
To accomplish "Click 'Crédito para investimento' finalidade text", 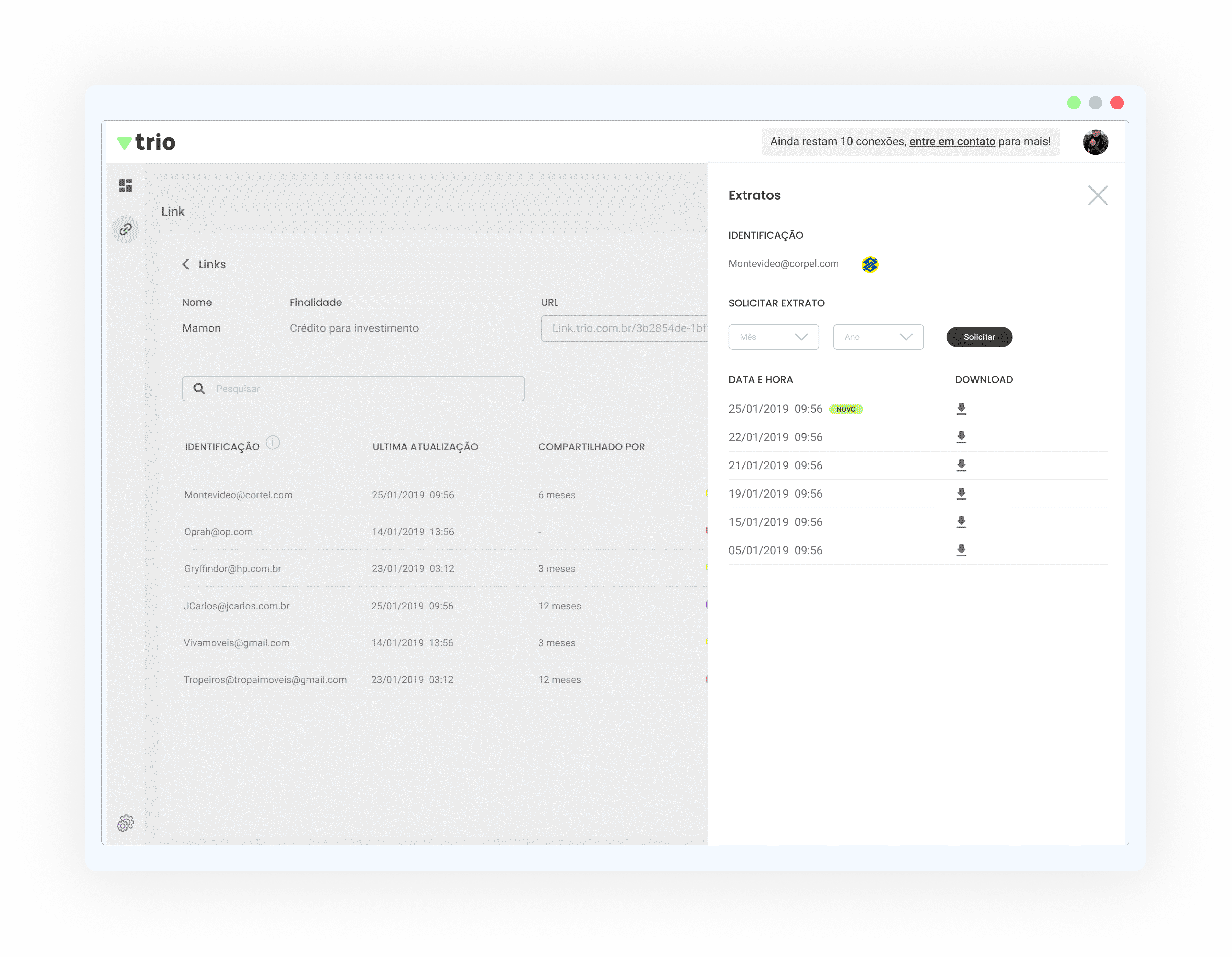I will [354, 328].
